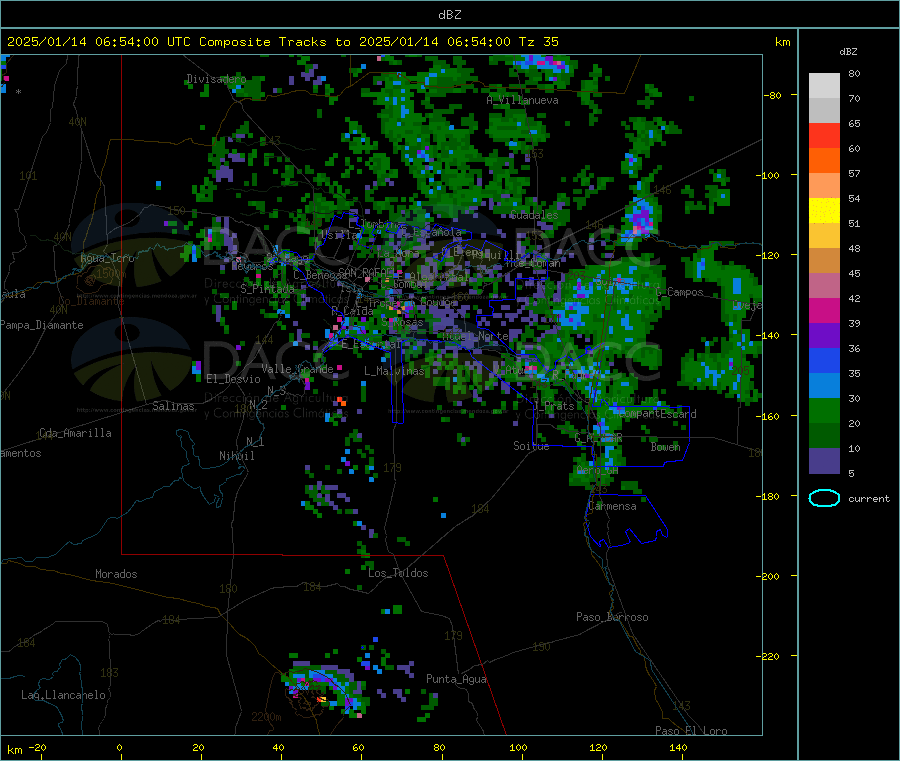Click the 'Cda_Amarilla' place label
This screenshot has height=761, width=900.
(75, 433)
